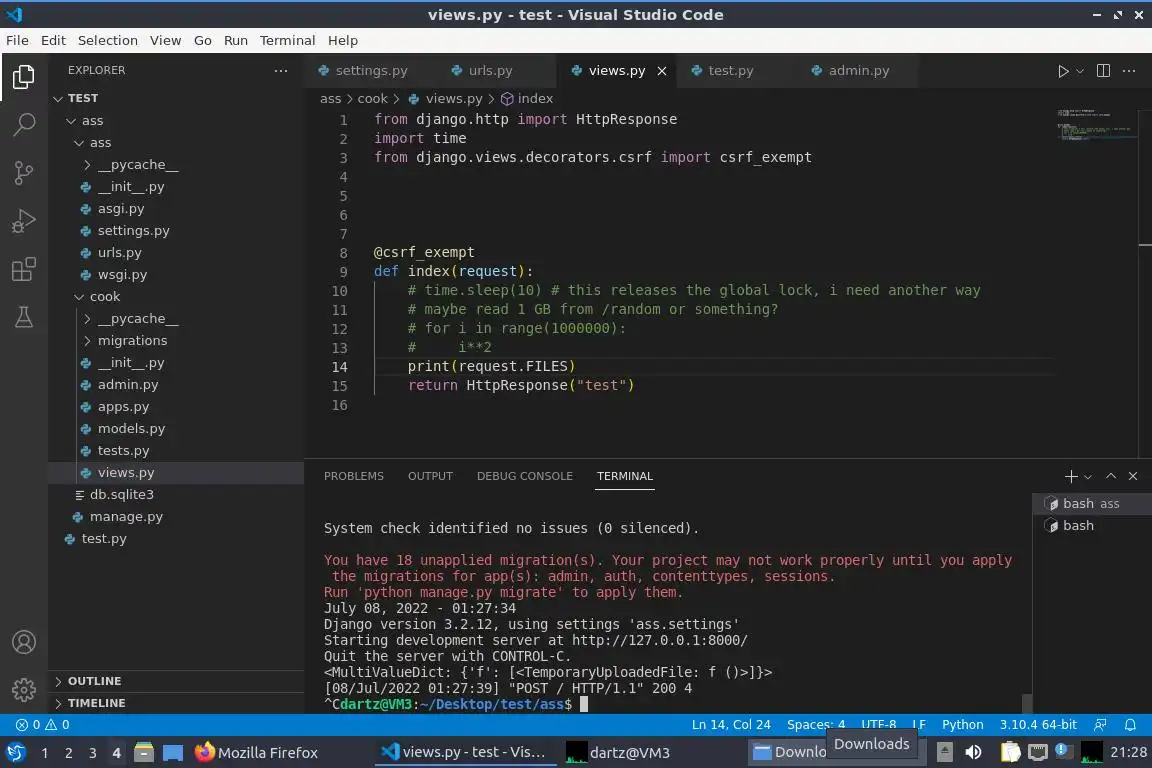
Task: Open the Terminal menu
Action: (x=287, y=40)
